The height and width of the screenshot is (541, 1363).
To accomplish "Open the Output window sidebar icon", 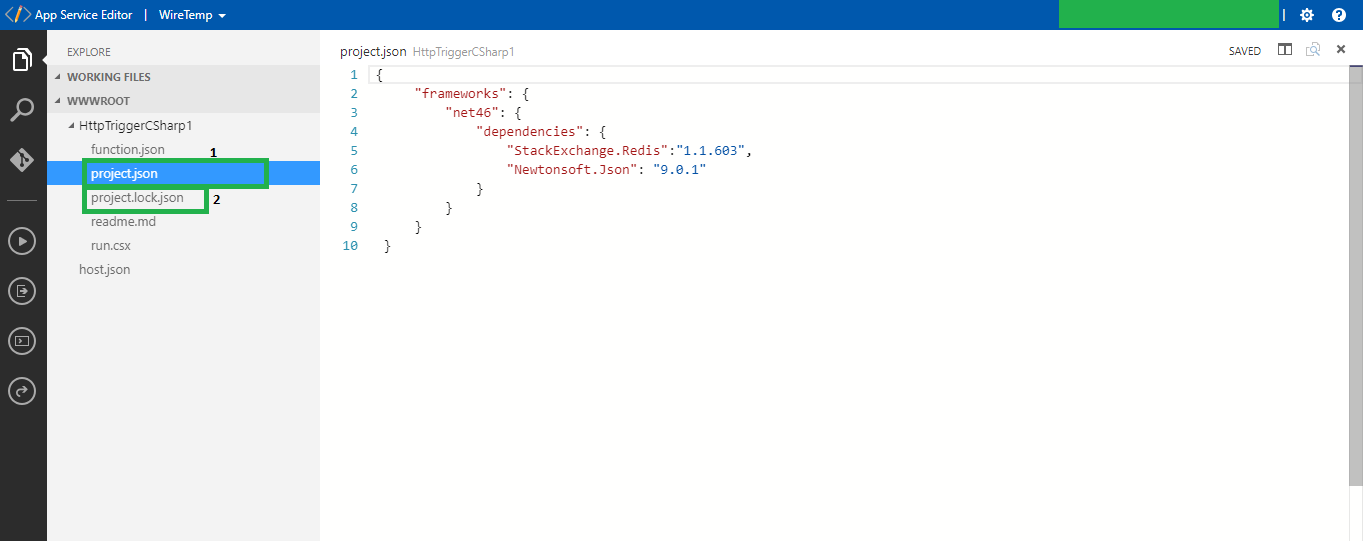I will (x=22, y=291).
